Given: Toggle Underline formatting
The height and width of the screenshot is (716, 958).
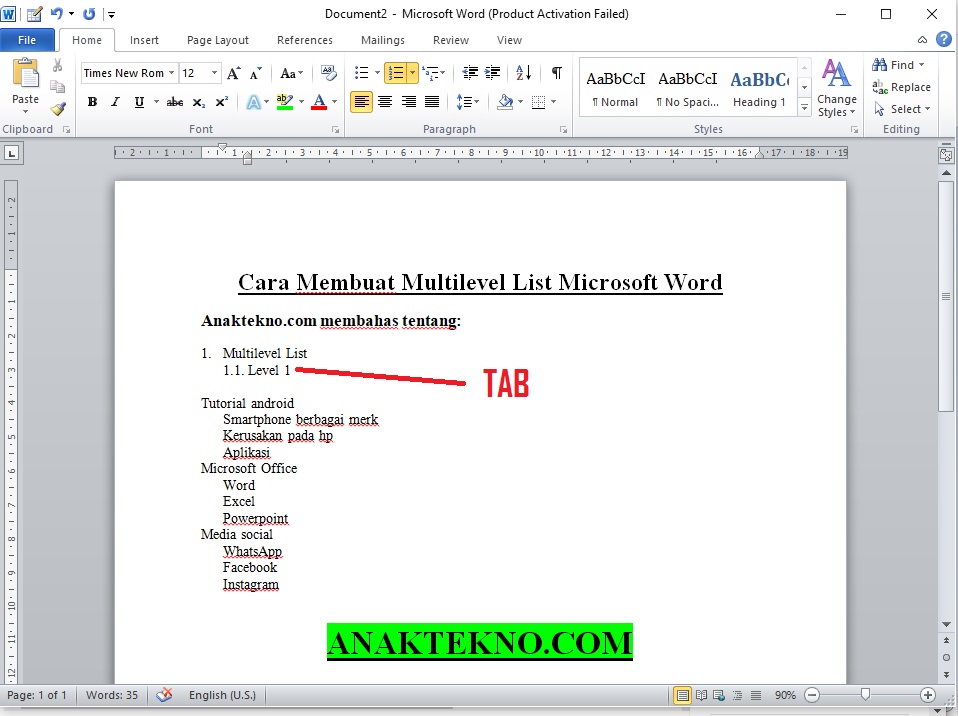Looking at the screenshot, I should [x=139, y=102].
